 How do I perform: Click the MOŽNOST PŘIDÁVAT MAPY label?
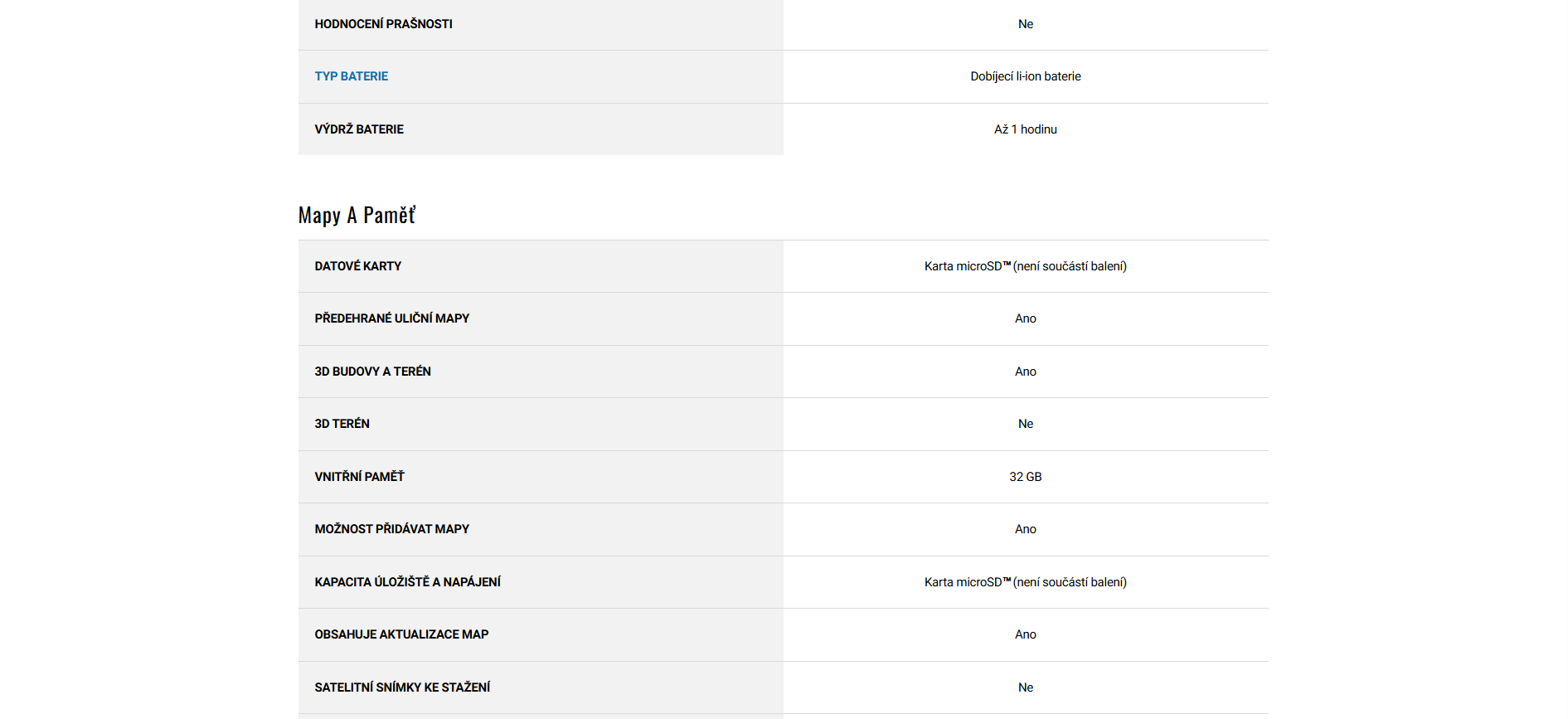(391, 529)
